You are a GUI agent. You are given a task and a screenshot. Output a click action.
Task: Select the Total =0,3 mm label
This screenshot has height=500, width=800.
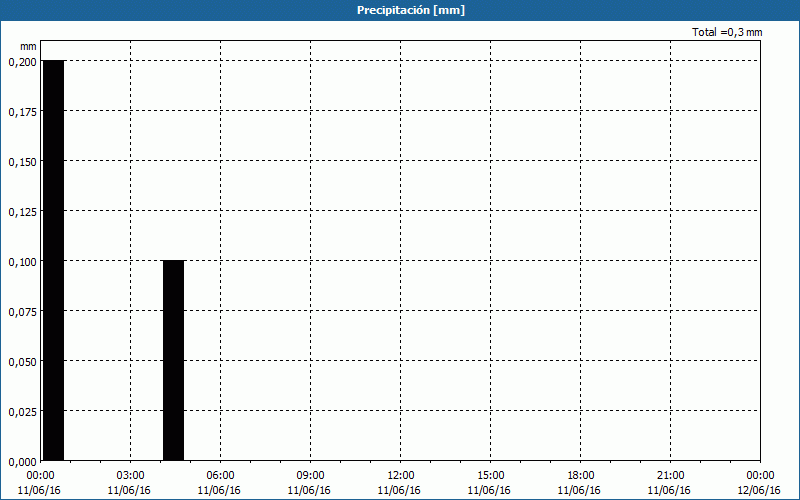[727, 32]
